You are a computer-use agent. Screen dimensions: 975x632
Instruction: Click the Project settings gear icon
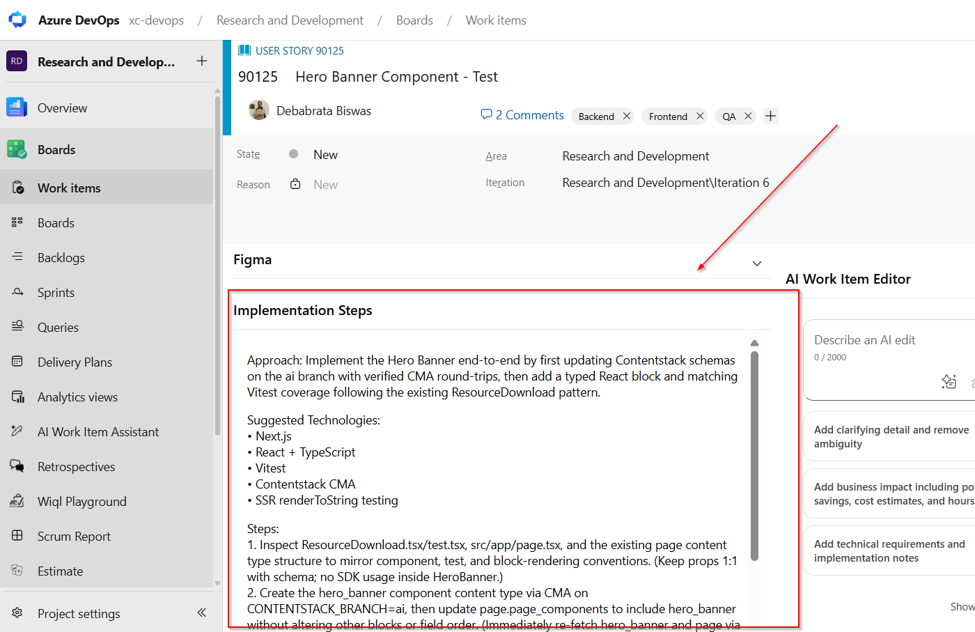tap(17, 613)
